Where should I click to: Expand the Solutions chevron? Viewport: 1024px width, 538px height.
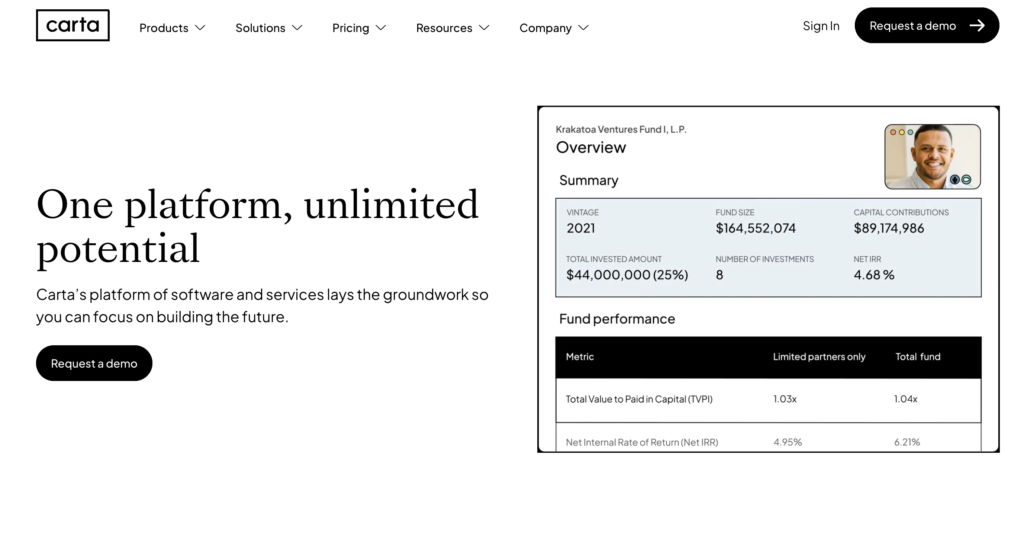pyautogui.click(x=297, y=27)
